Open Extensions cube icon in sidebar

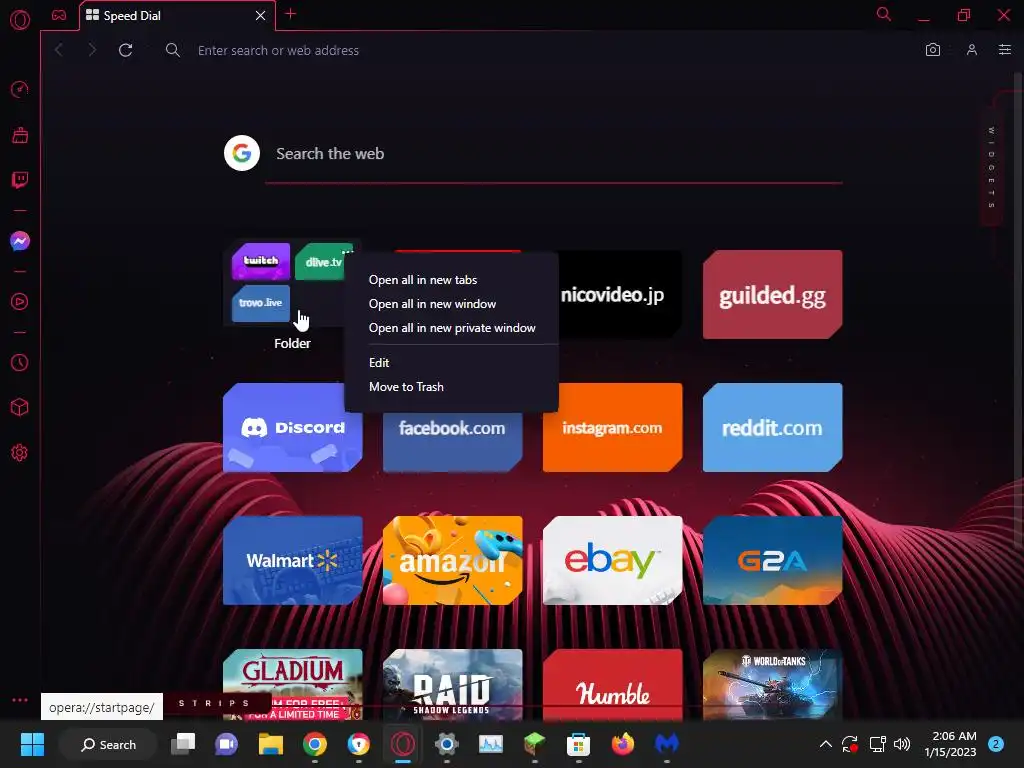tap(20, 408)
